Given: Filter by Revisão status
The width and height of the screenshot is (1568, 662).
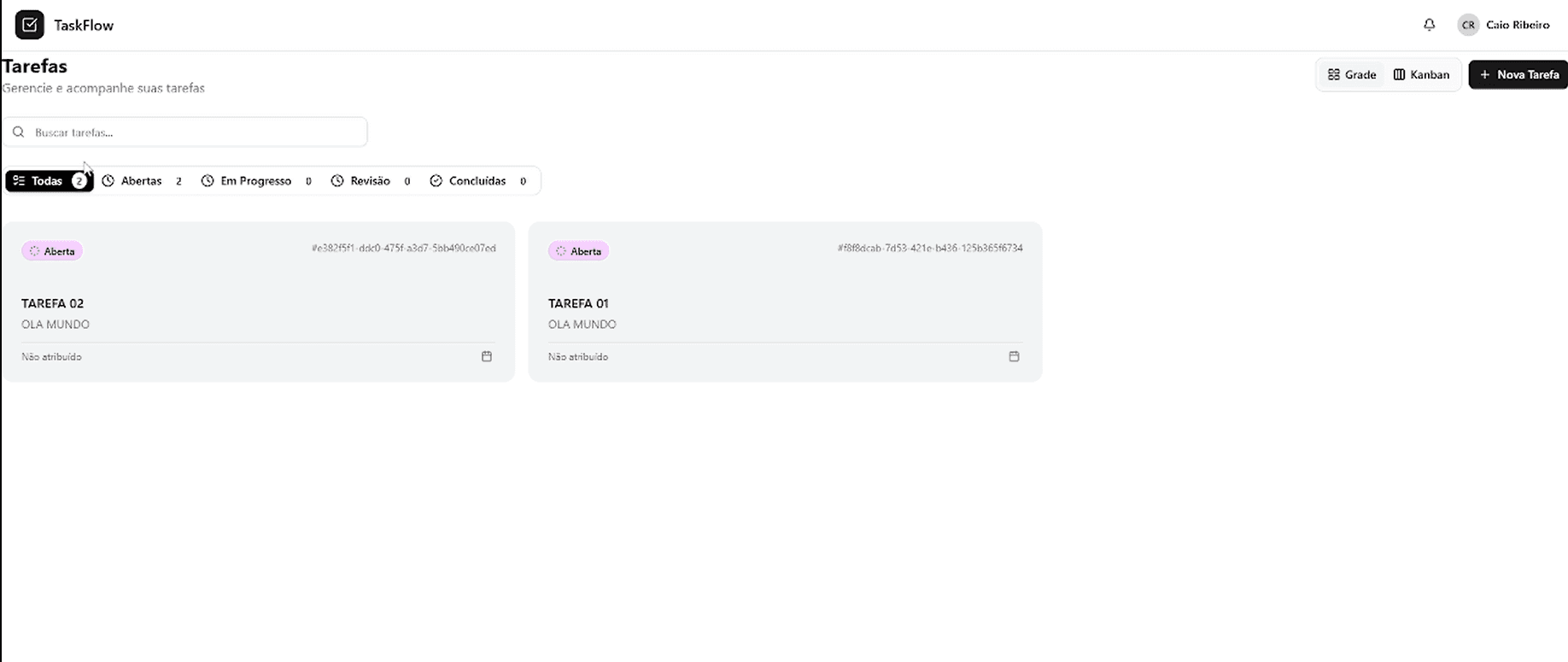Looking at the screenshot, I should click(371, 181).
